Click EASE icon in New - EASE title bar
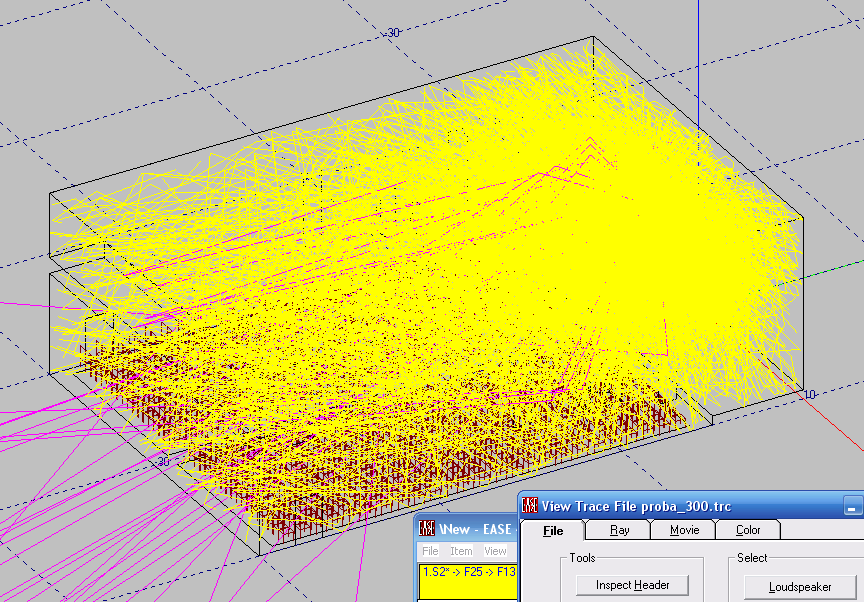 [x=426, y=528]
